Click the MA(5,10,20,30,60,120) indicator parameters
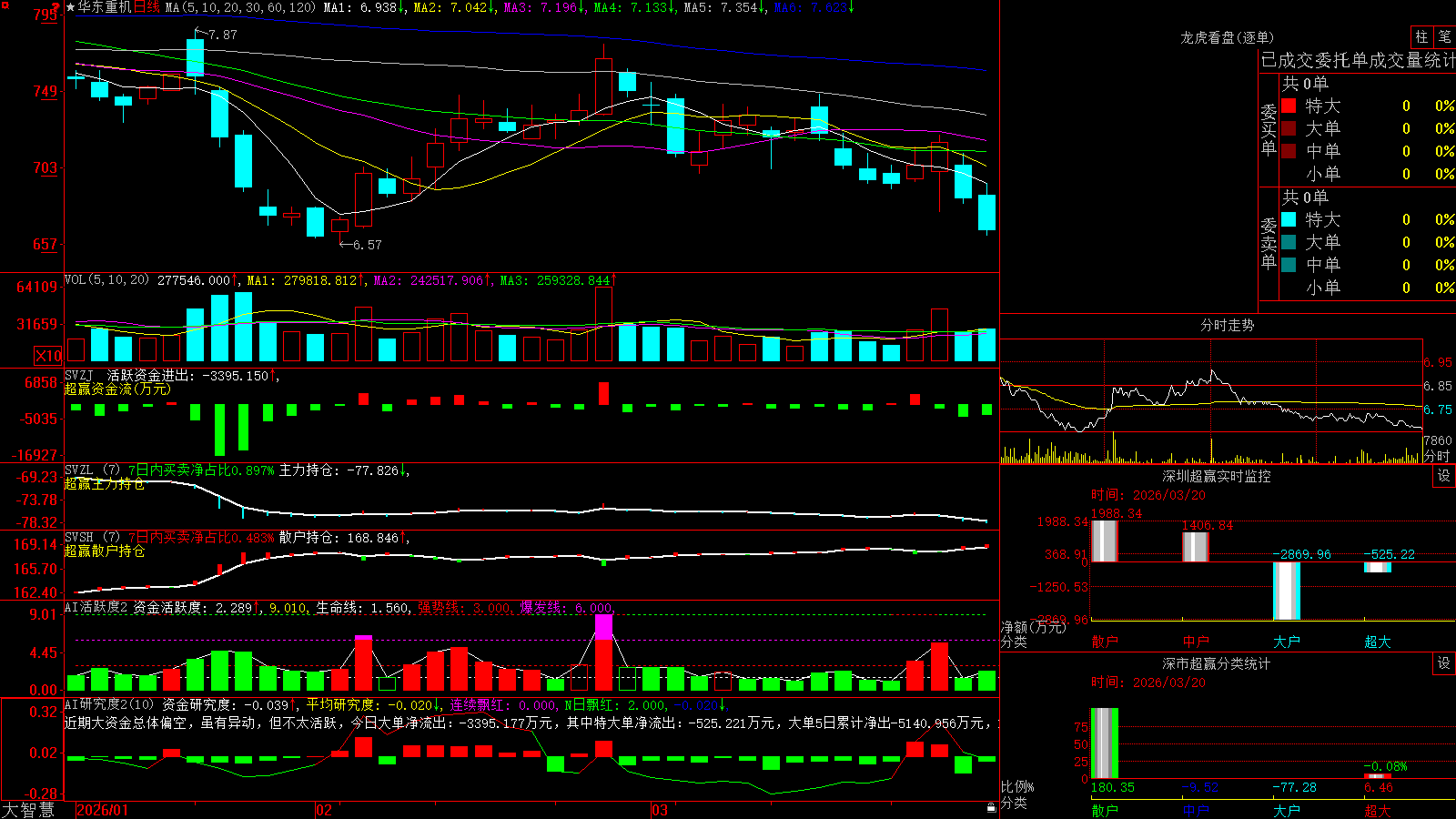This screenshot has height=819, width=1456. 240,7
